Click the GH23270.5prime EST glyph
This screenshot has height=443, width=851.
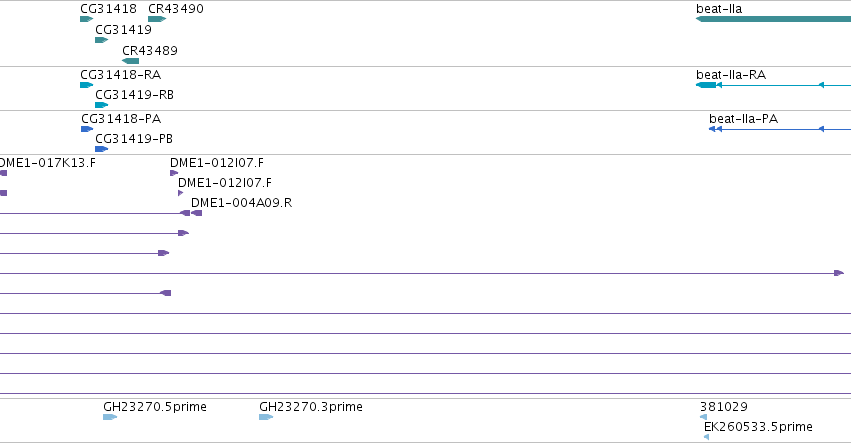pyautogui.click(x=110, y=417)
